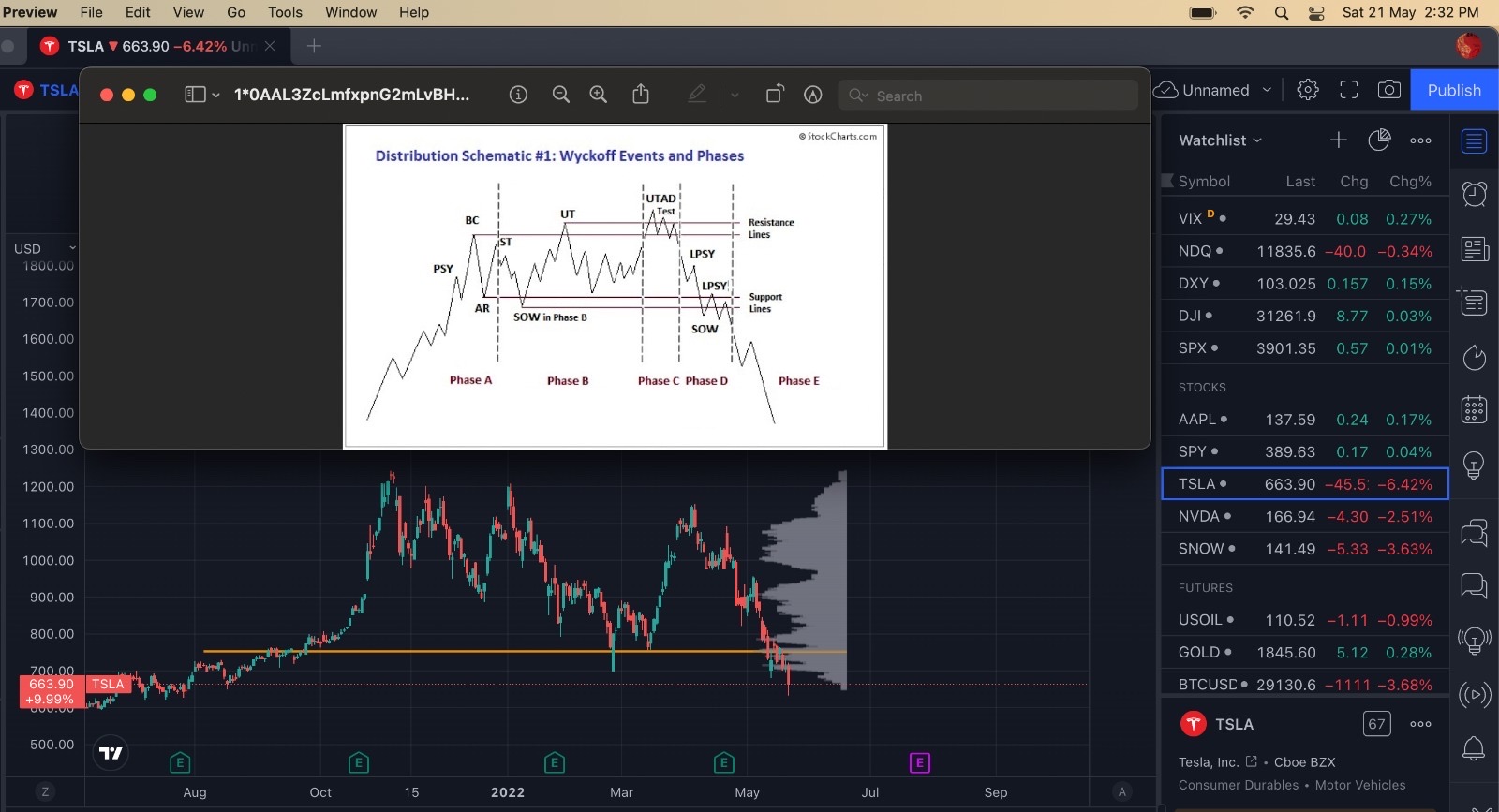1499x812 pixels.
Task: Take a chart snapshot with camera icon
Action: pos(1389,90)
